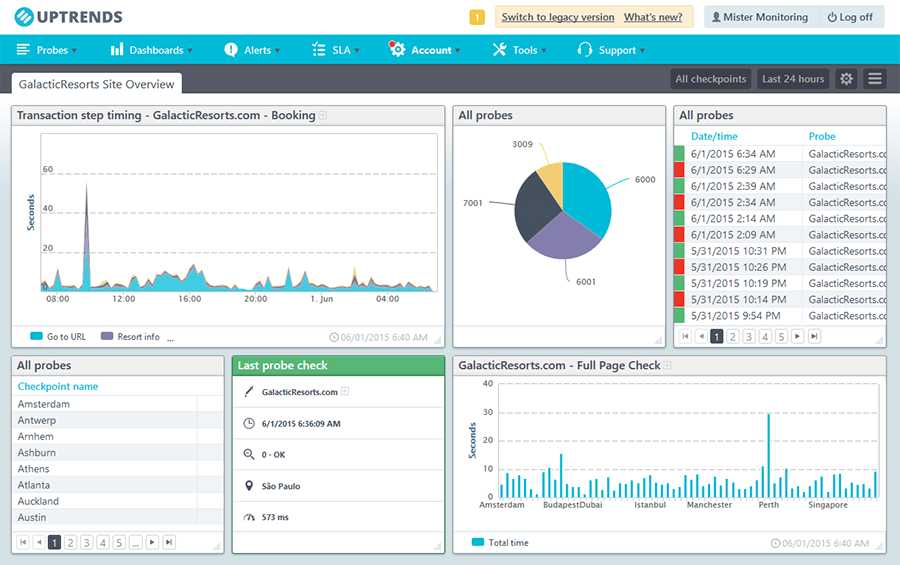Image resolution: width=900 pixels, height=565 pixels.
Task: Click the yellow notification badge showing 1
Action: click(x=477, y=17)
